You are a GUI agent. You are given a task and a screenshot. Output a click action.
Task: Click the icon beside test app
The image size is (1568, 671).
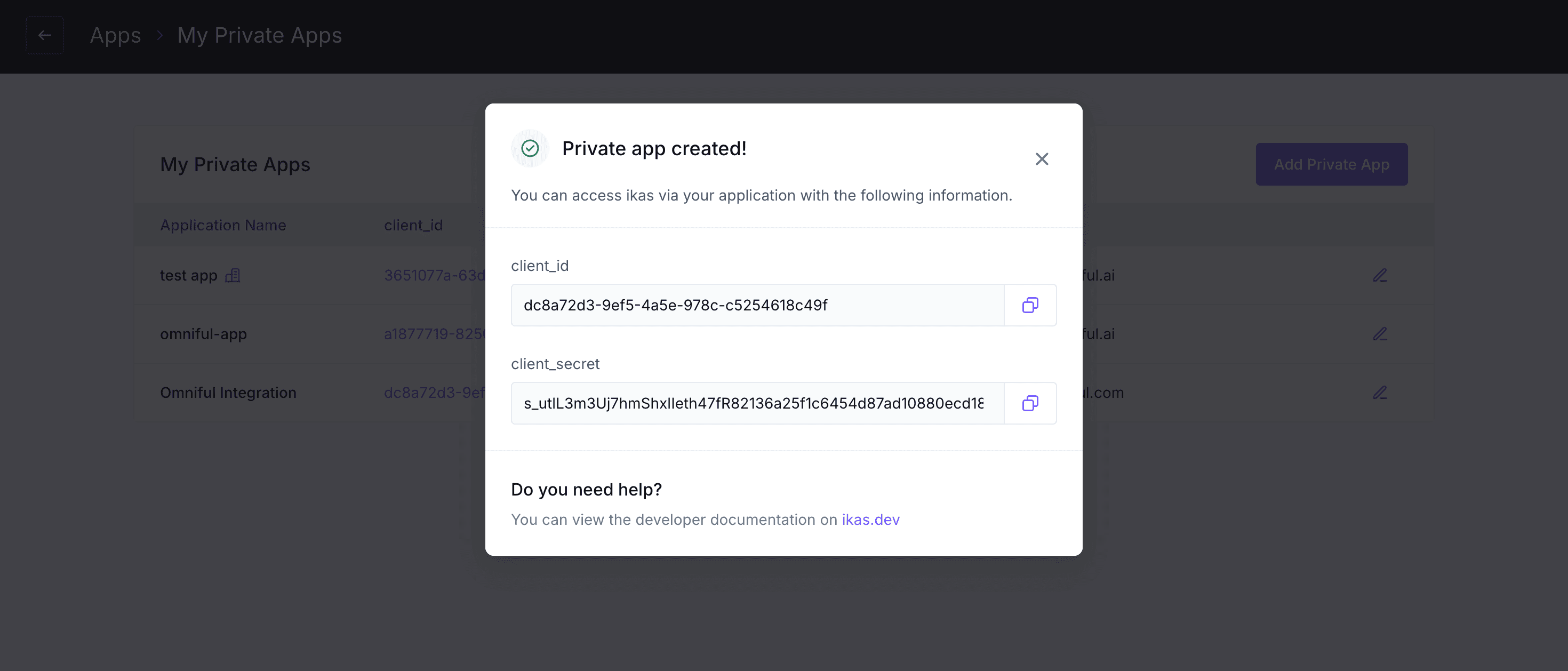click(233, 275)
